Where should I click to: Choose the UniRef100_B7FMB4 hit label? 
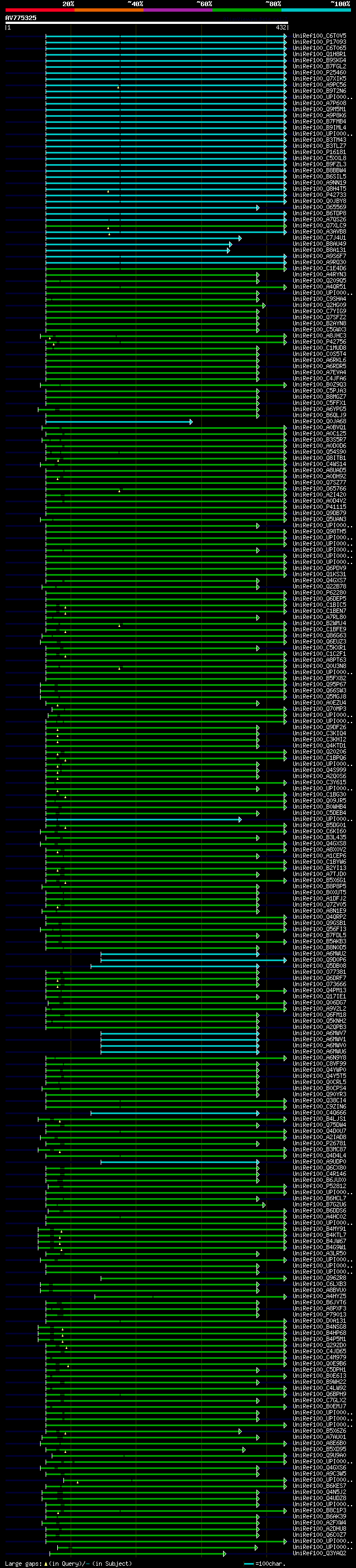coord(319,122)
